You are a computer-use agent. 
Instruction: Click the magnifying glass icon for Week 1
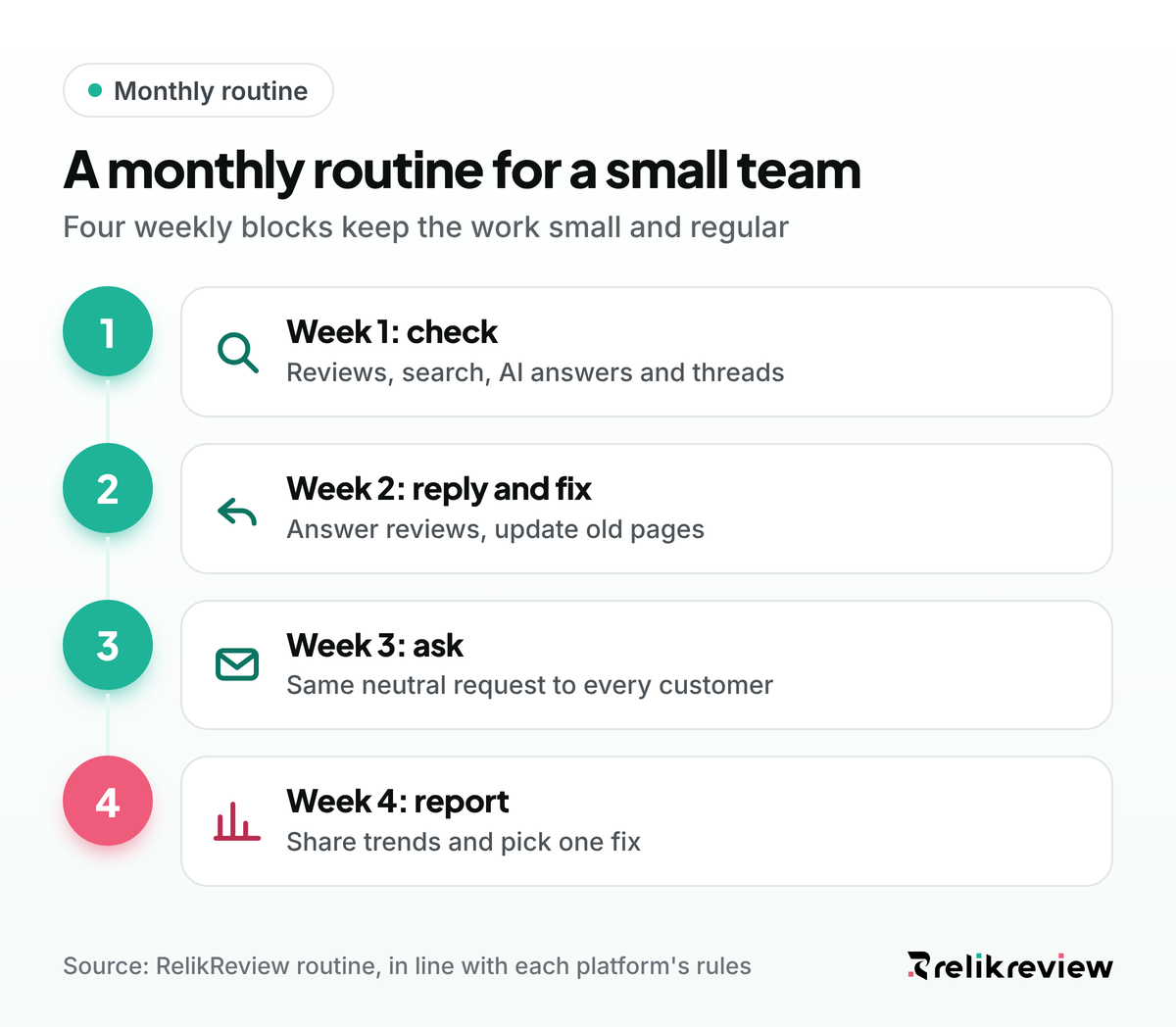tap(237, 352)
